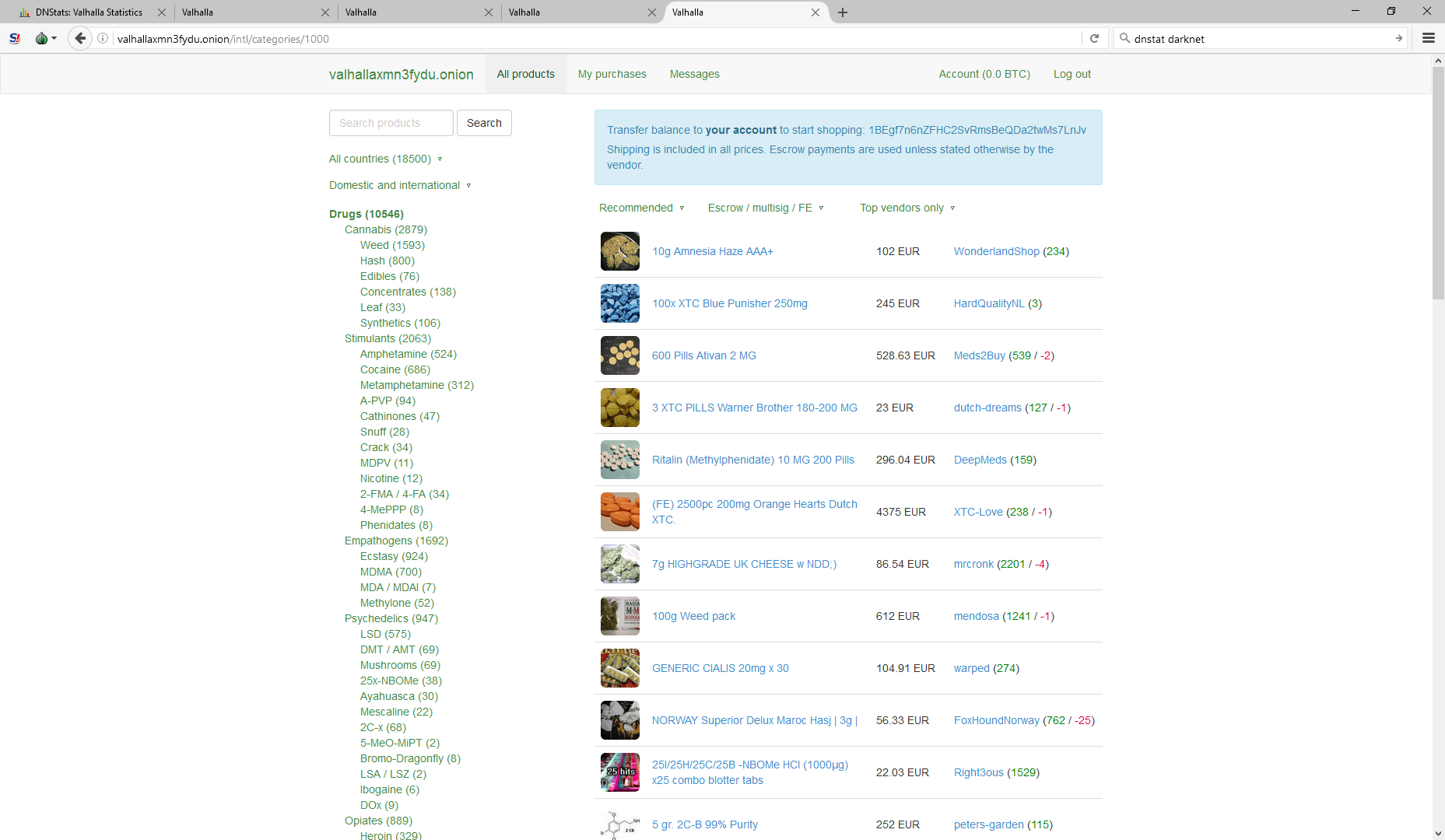This screenshot has width=1445, height=840.
Task: Open a new tab with plus button
Action: (x=843, y=12)
